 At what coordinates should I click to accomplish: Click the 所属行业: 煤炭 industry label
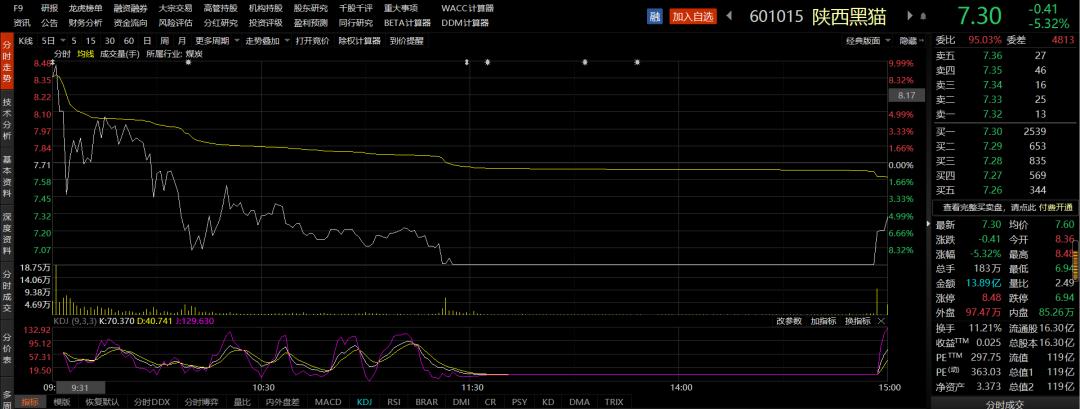click(174, 53)
